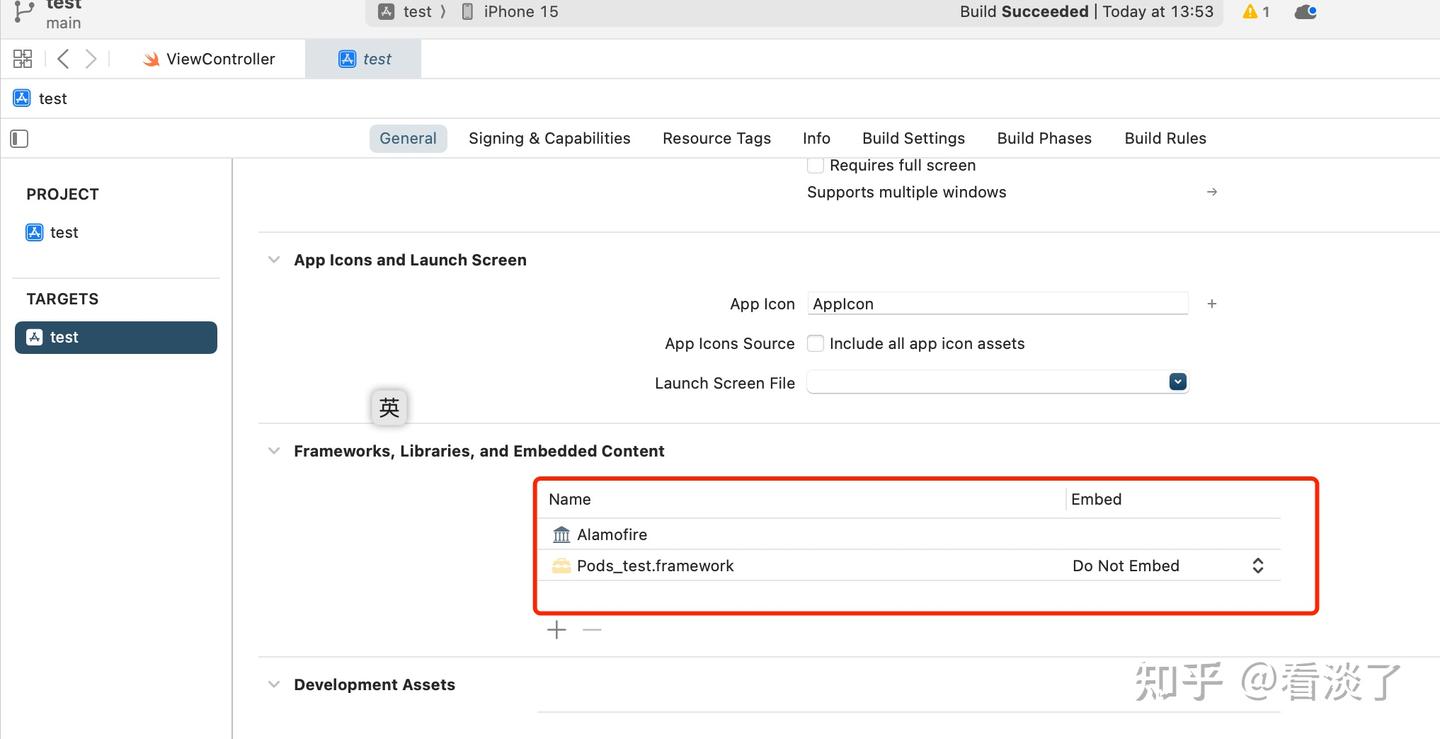Click the test scheme app icon

(386, 12)
